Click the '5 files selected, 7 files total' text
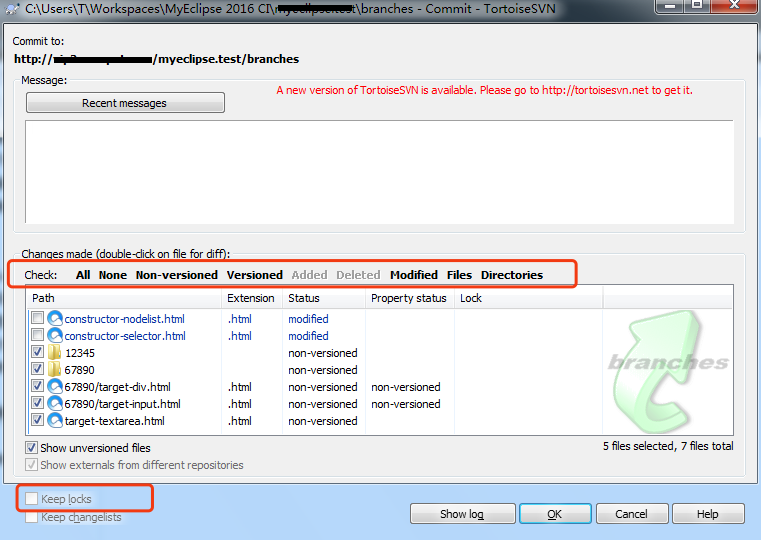This screenshot has height=540, width=761. point(668,446)
